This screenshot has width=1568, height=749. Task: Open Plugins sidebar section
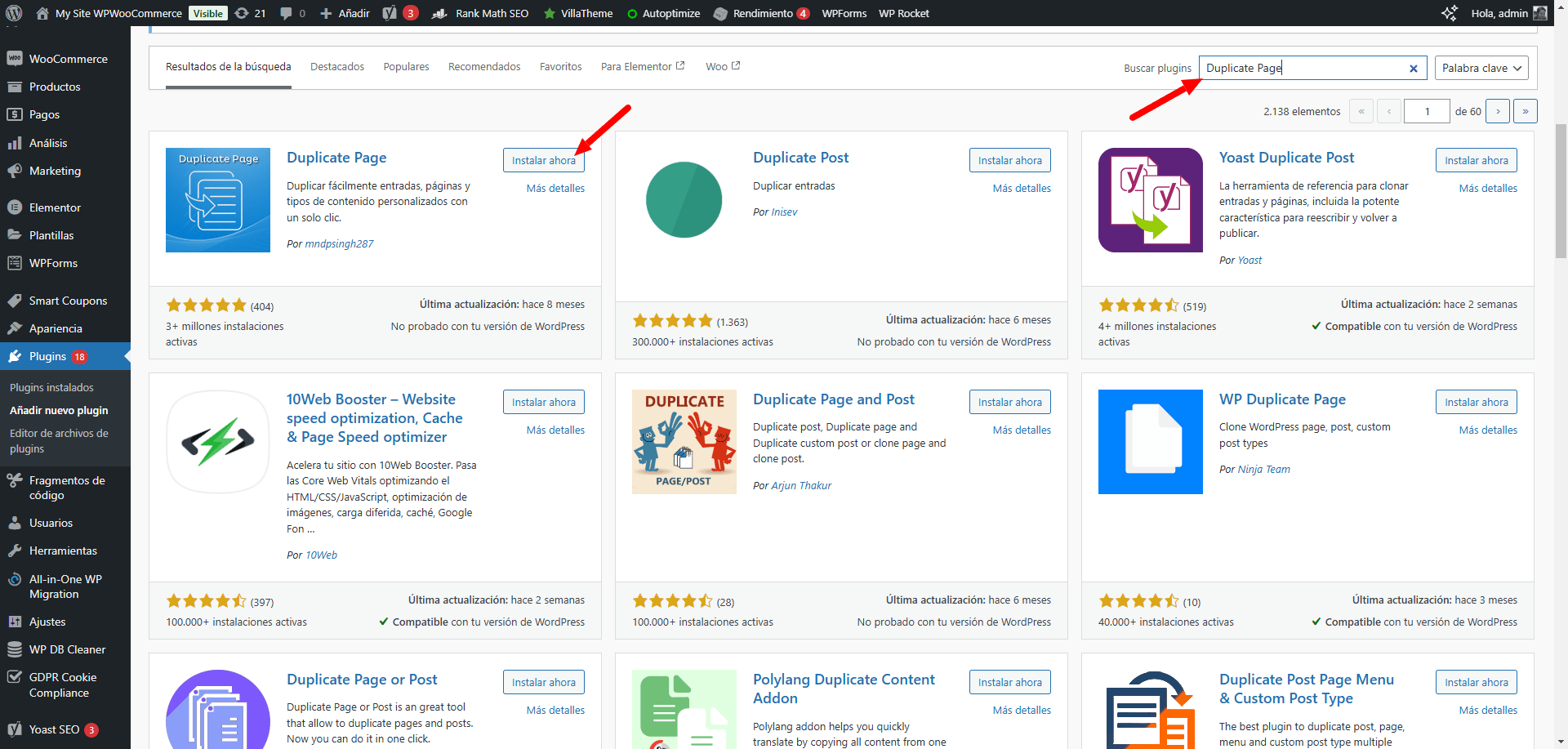coord(65,356)
